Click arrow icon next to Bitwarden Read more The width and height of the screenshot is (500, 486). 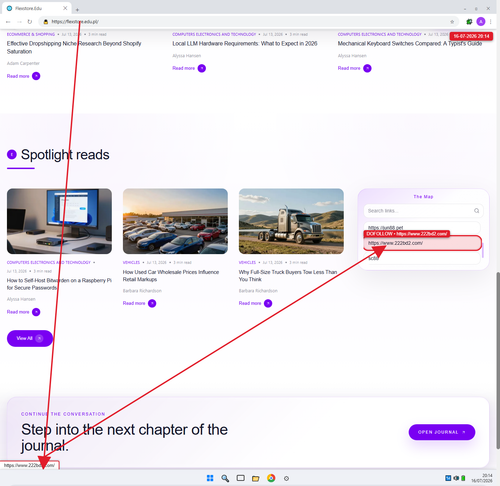(x=36, y=312)
